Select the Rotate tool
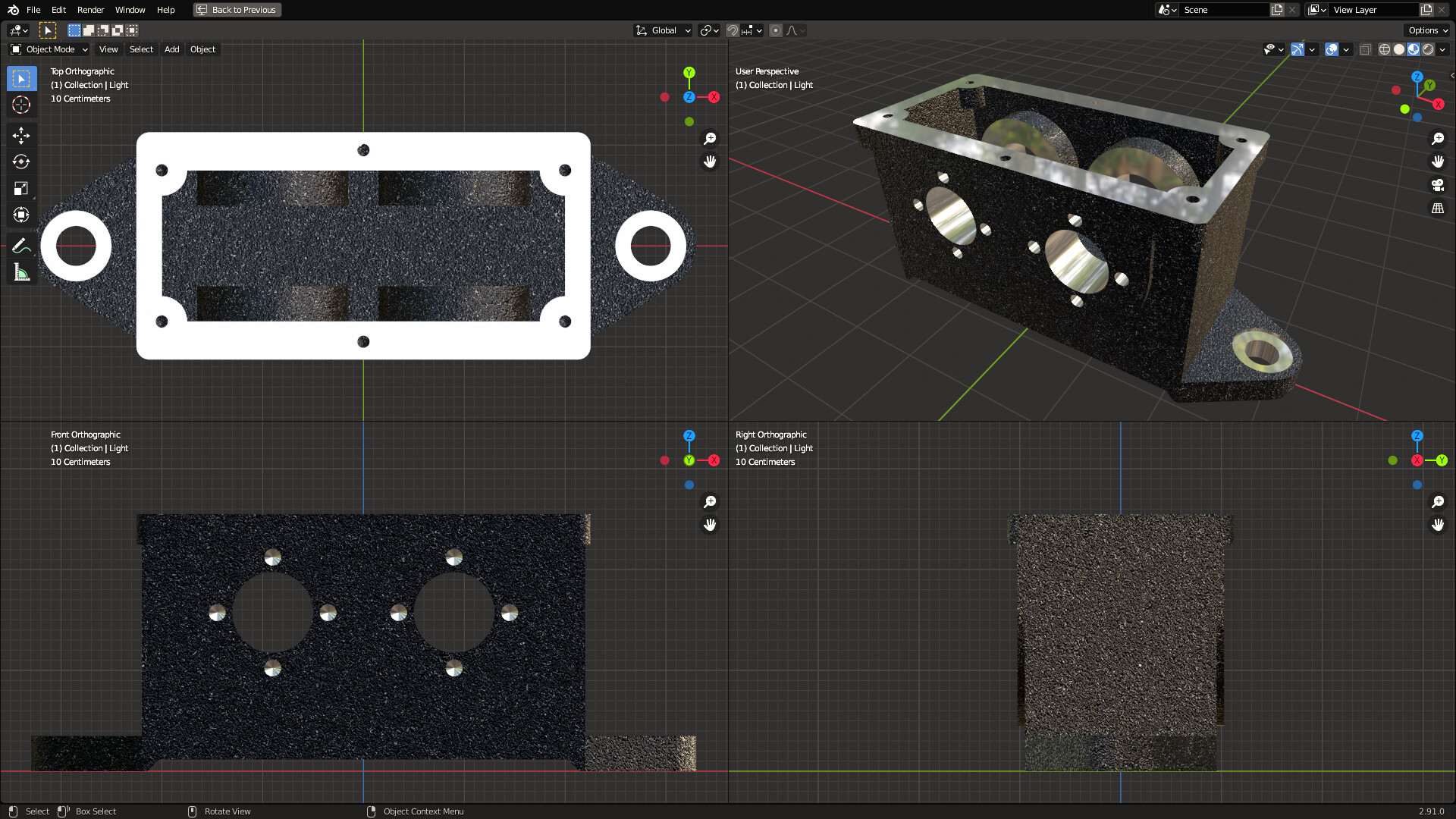 21,162
